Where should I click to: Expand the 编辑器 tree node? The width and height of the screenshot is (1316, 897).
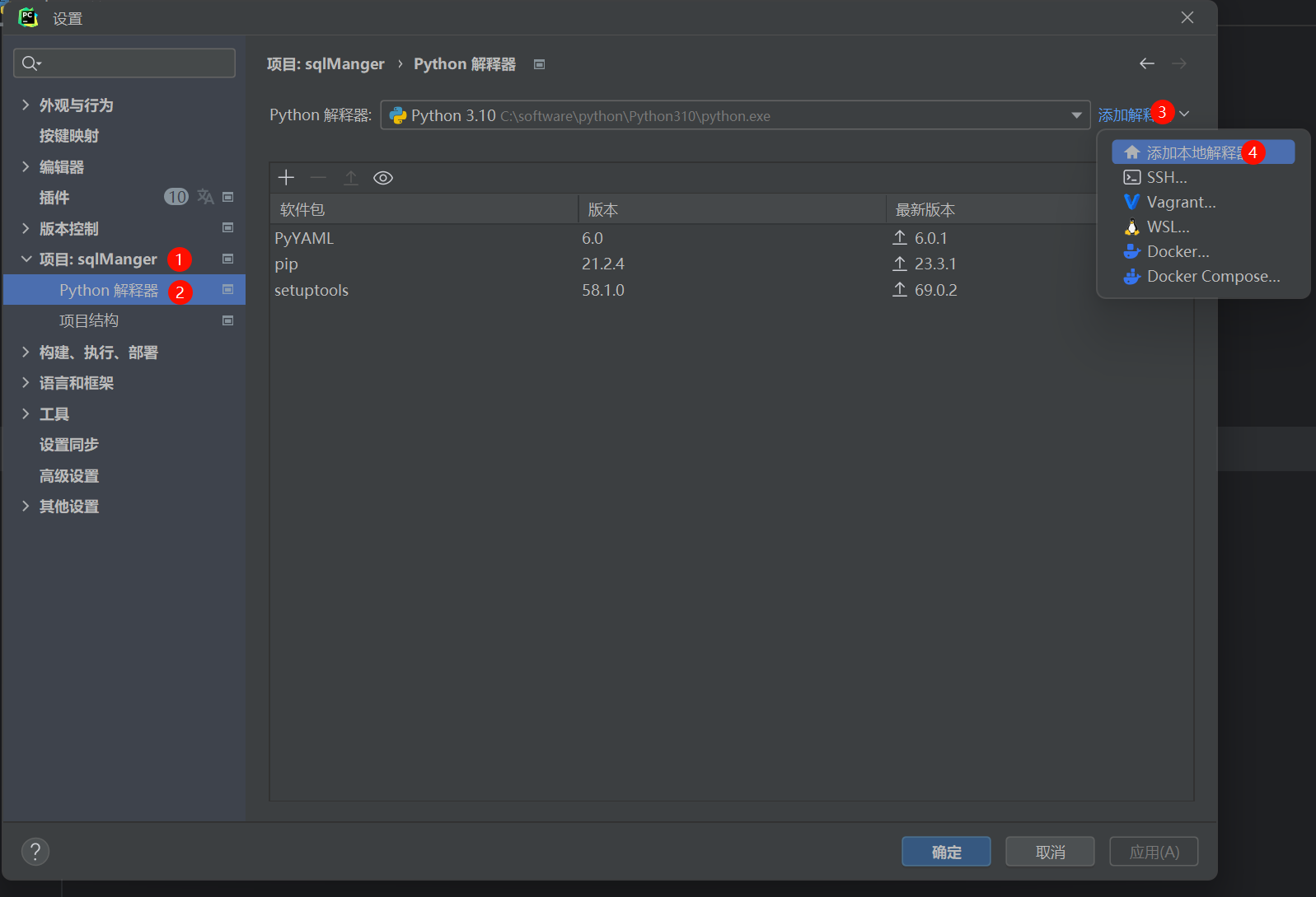[x=26, y=166]
